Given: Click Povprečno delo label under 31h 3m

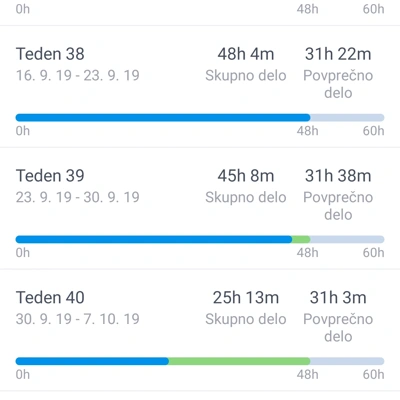Looking at the screenshot, I should click(338, 328).
